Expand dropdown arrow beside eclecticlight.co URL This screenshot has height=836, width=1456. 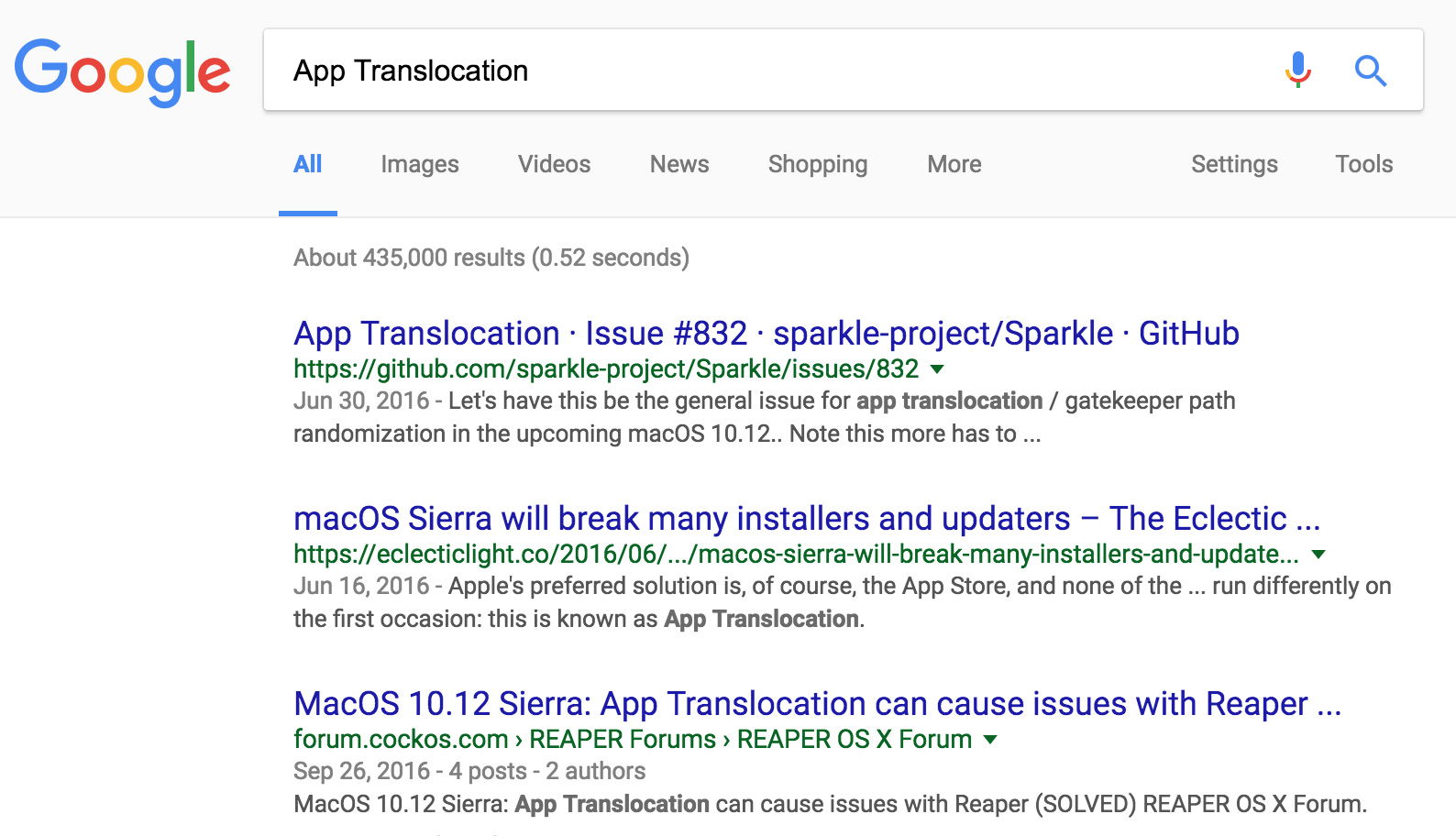click(x=1318, y=555)
